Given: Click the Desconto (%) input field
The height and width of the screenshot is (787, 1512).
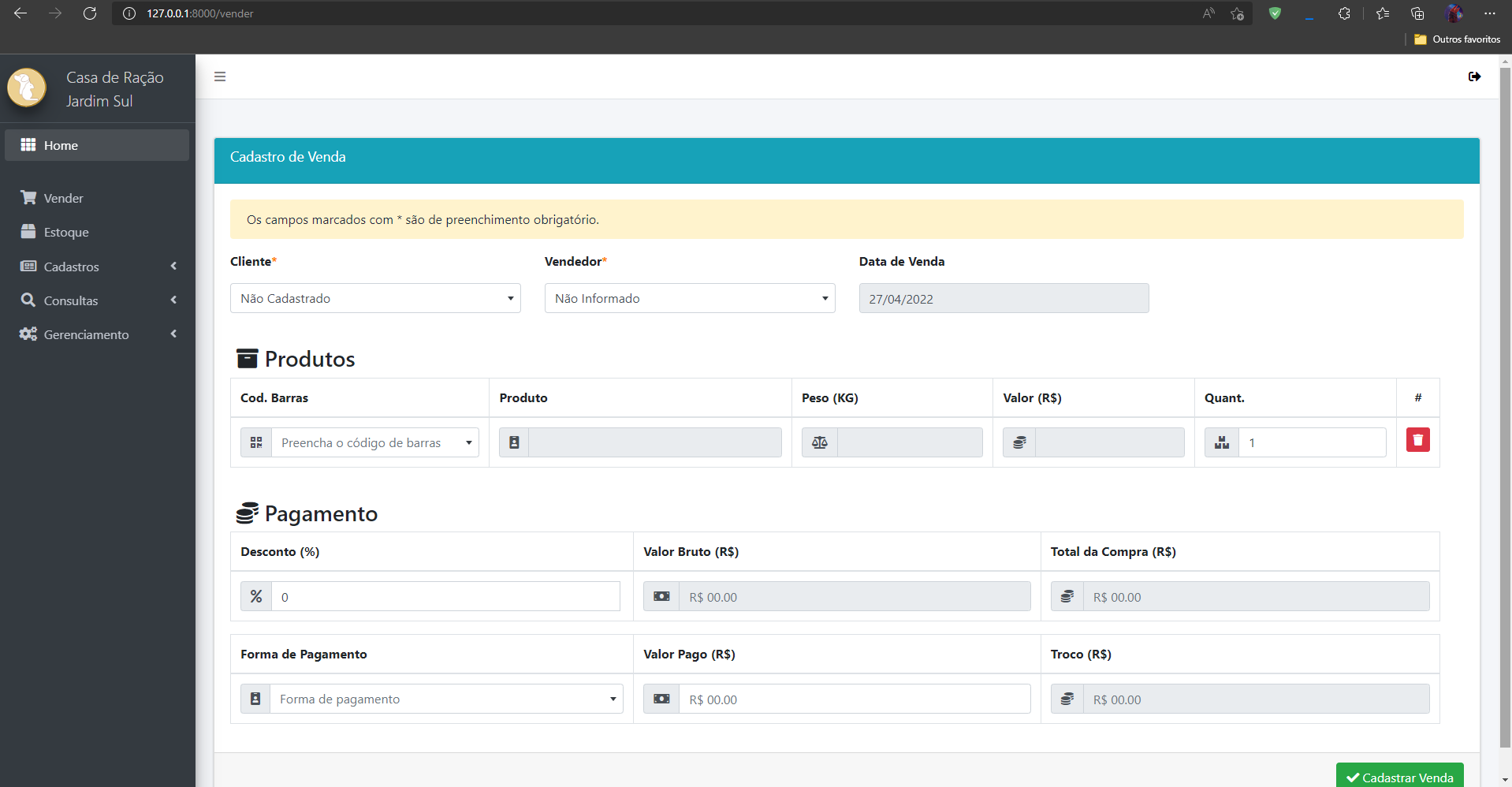Looking at the screenshot, I should point(445,596).
